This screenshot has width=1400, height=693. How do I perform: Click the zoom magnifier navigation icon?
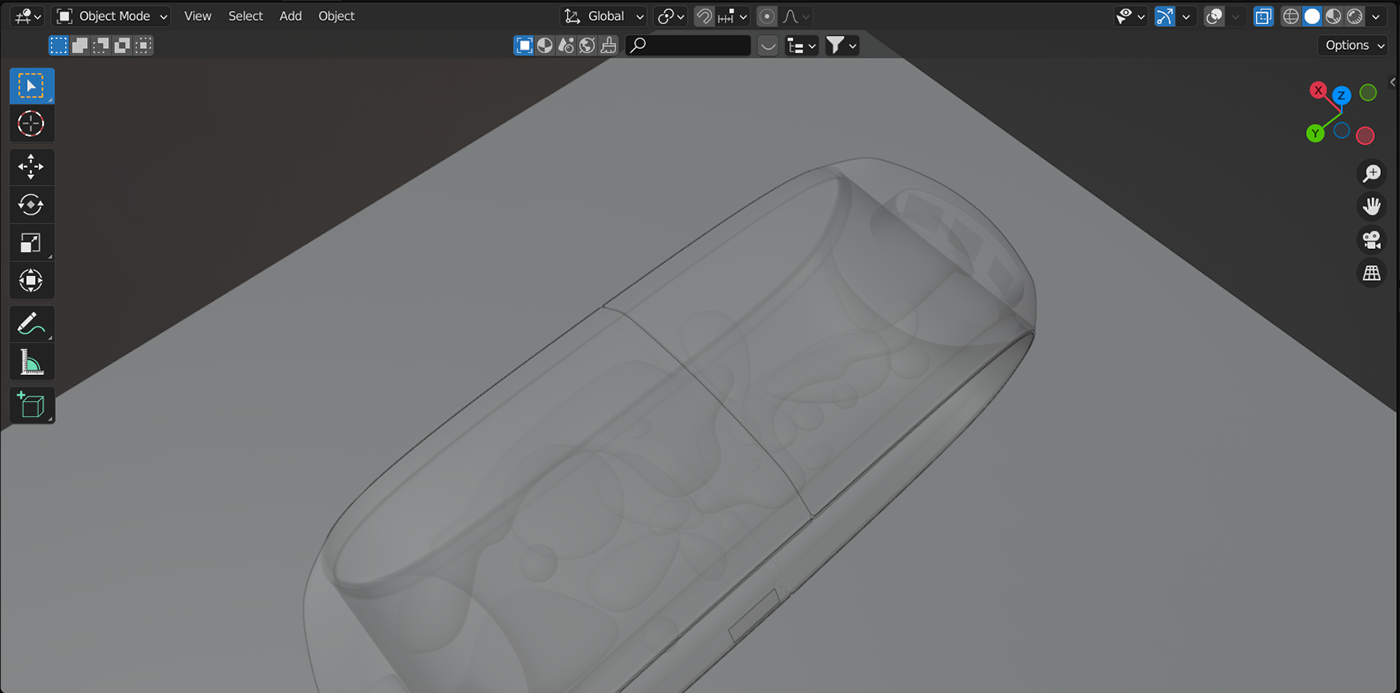(x=1370, y=173)
